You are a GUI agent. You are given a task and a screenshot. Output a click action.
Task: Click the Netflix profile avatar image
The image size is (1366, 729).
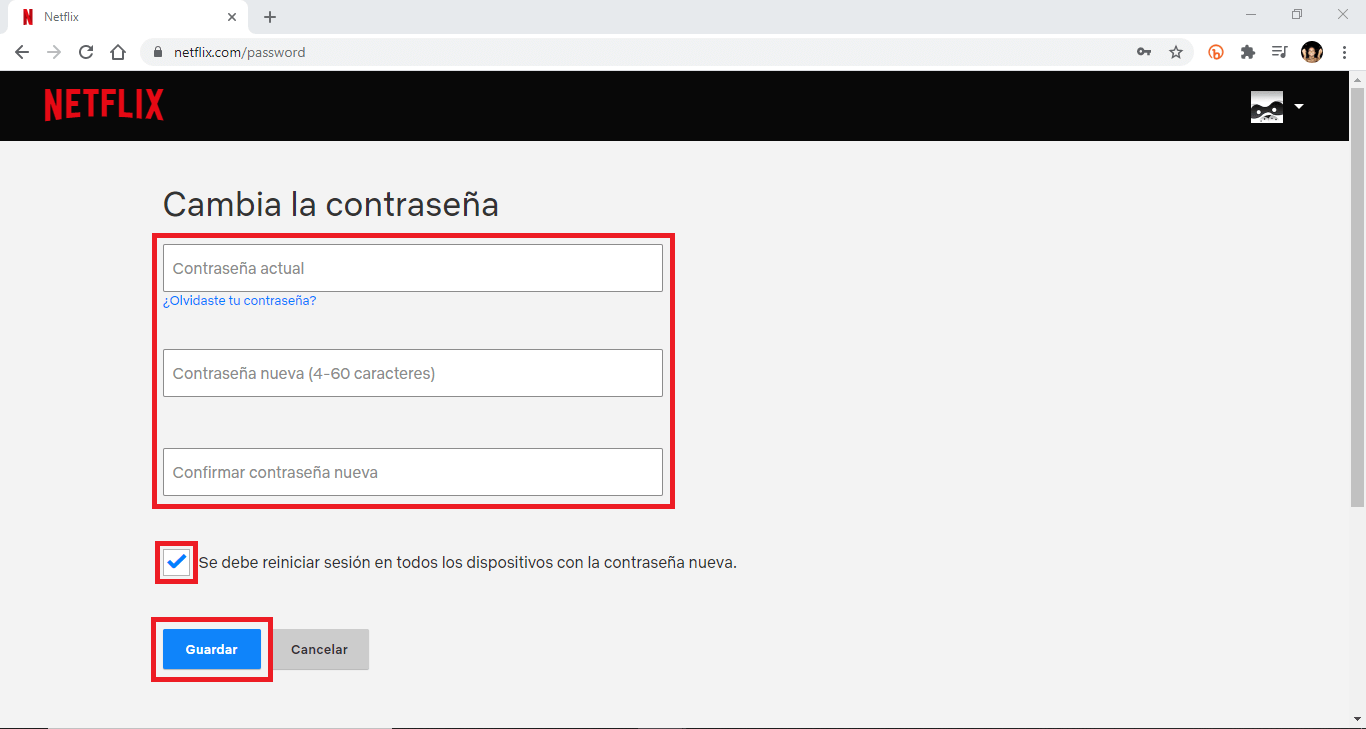pos(1266,106)
